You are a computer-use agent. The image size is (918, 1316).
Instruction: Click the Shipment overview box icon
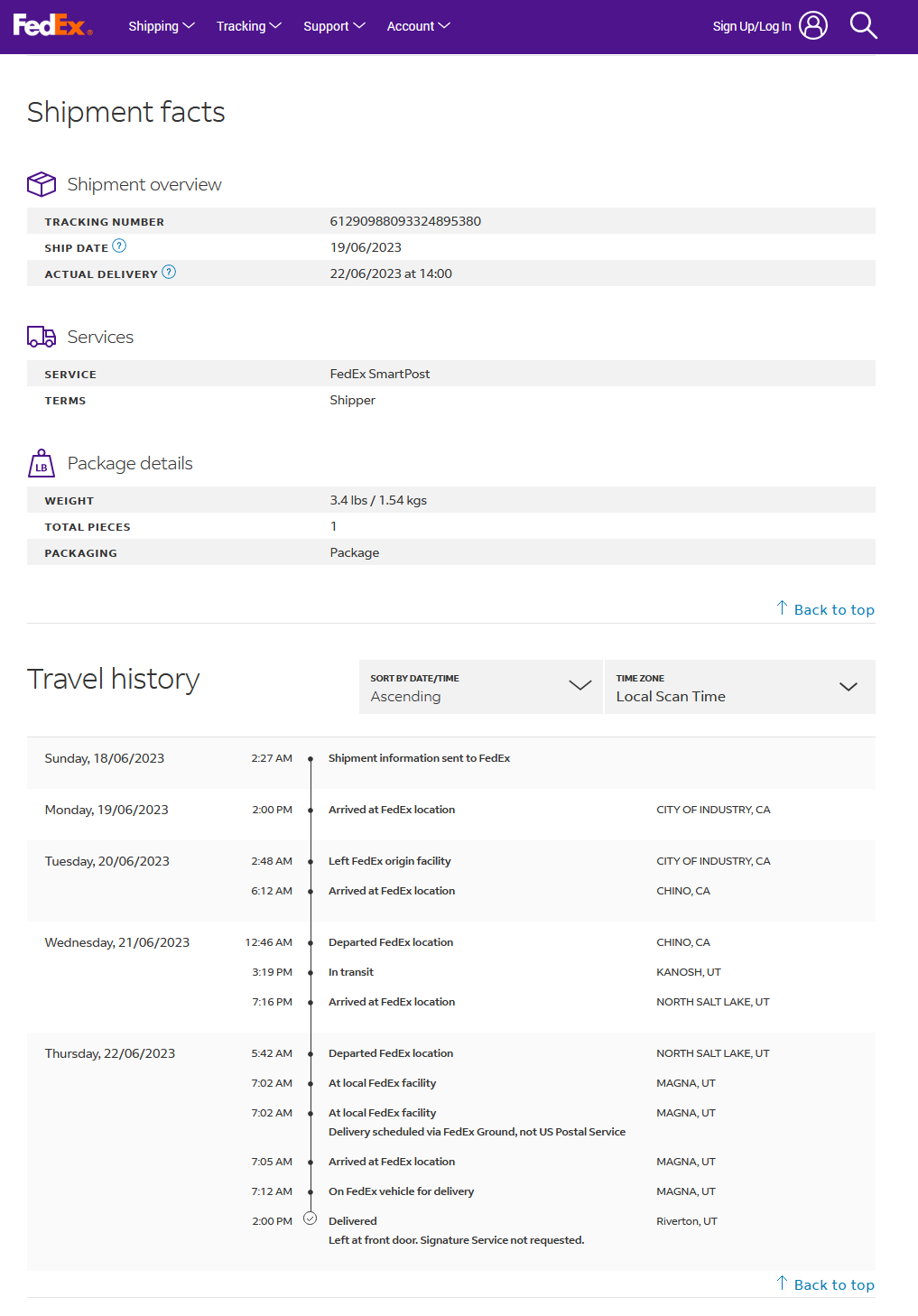tap(42, 184)
